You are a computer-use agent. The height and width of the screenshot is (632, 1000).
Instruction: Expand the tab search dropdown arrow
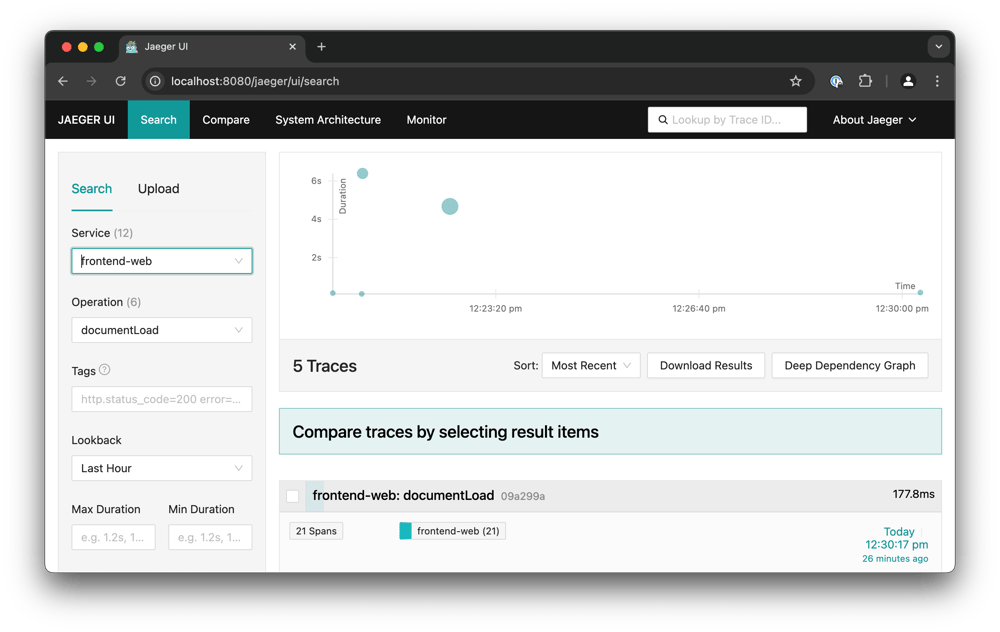pos(938,47)
